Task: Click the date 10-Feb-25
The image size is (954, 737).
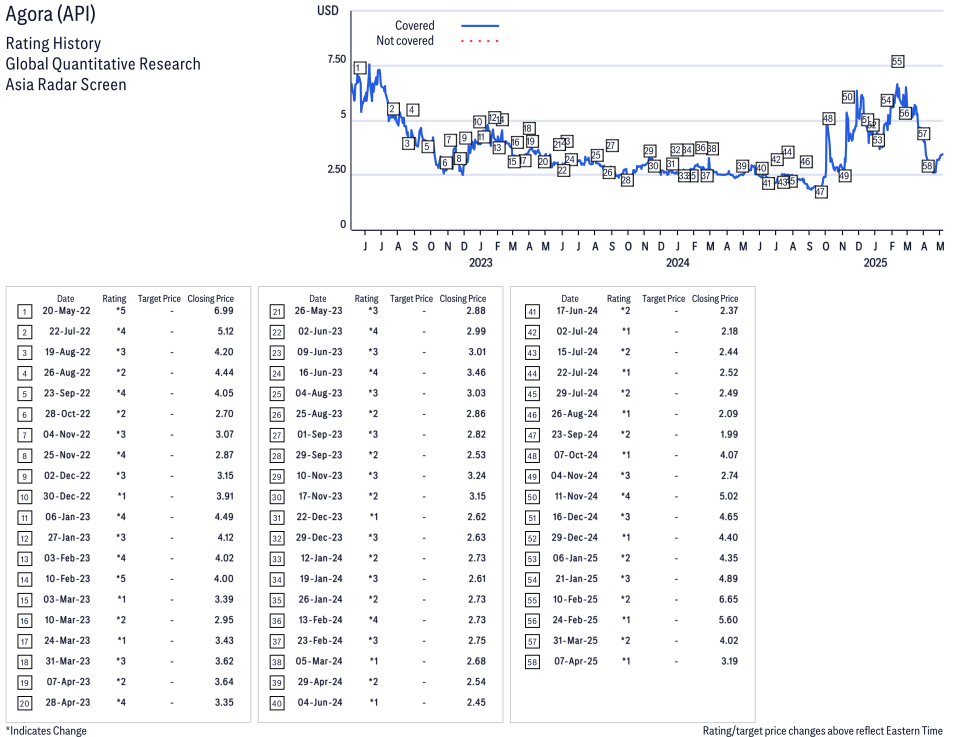Action: (x=575, y=599)
